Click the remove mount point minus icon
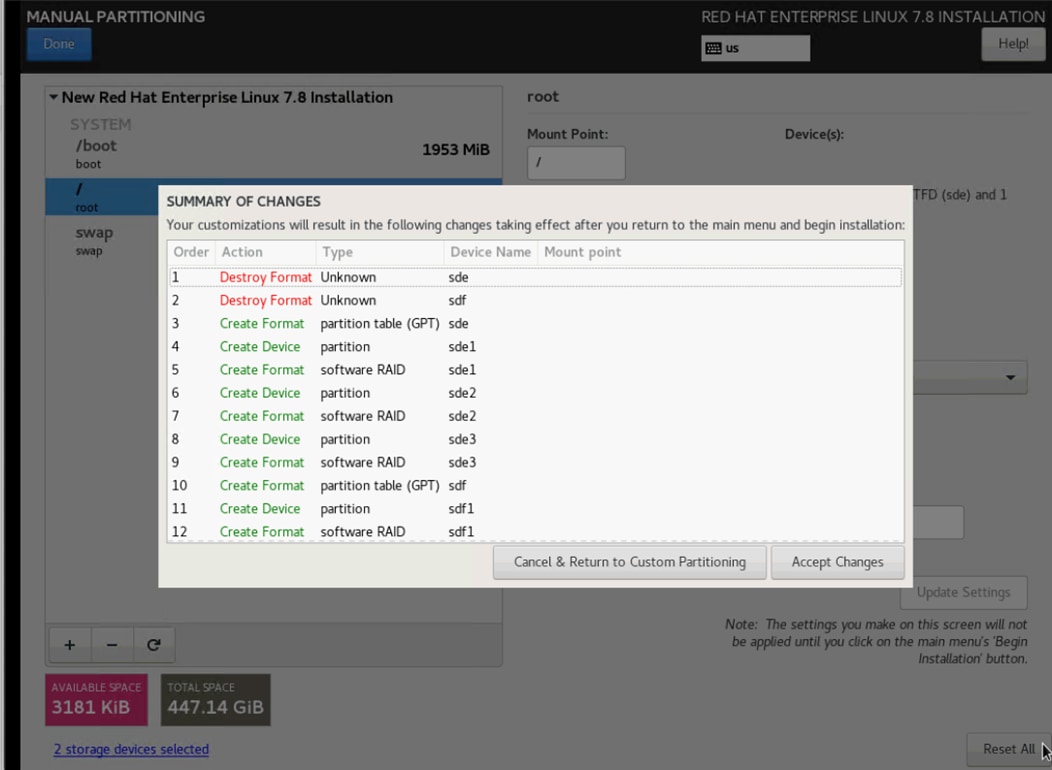The width and height of the screenshot is (1052, 770). 112,645
